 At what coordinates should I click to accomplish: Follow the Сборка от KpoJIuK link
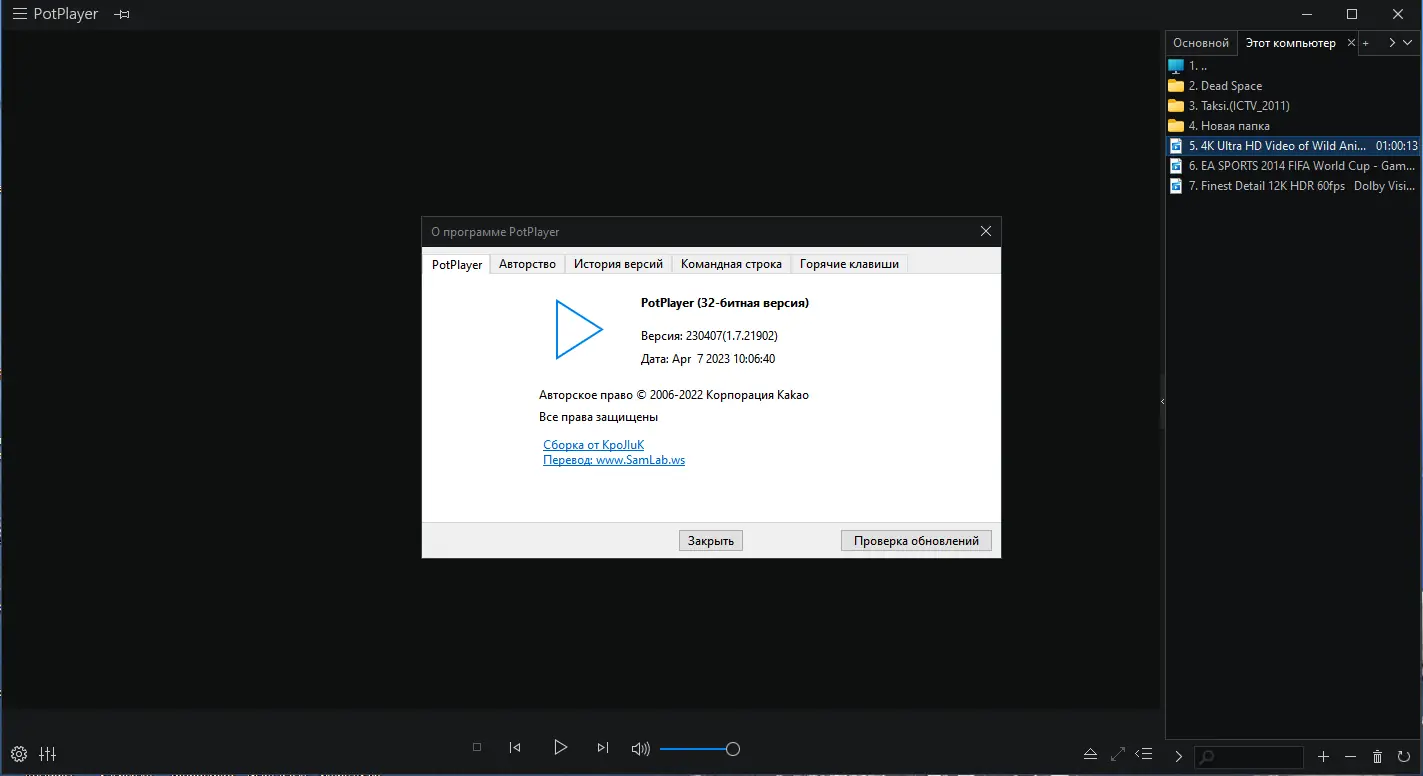point(594,444)
